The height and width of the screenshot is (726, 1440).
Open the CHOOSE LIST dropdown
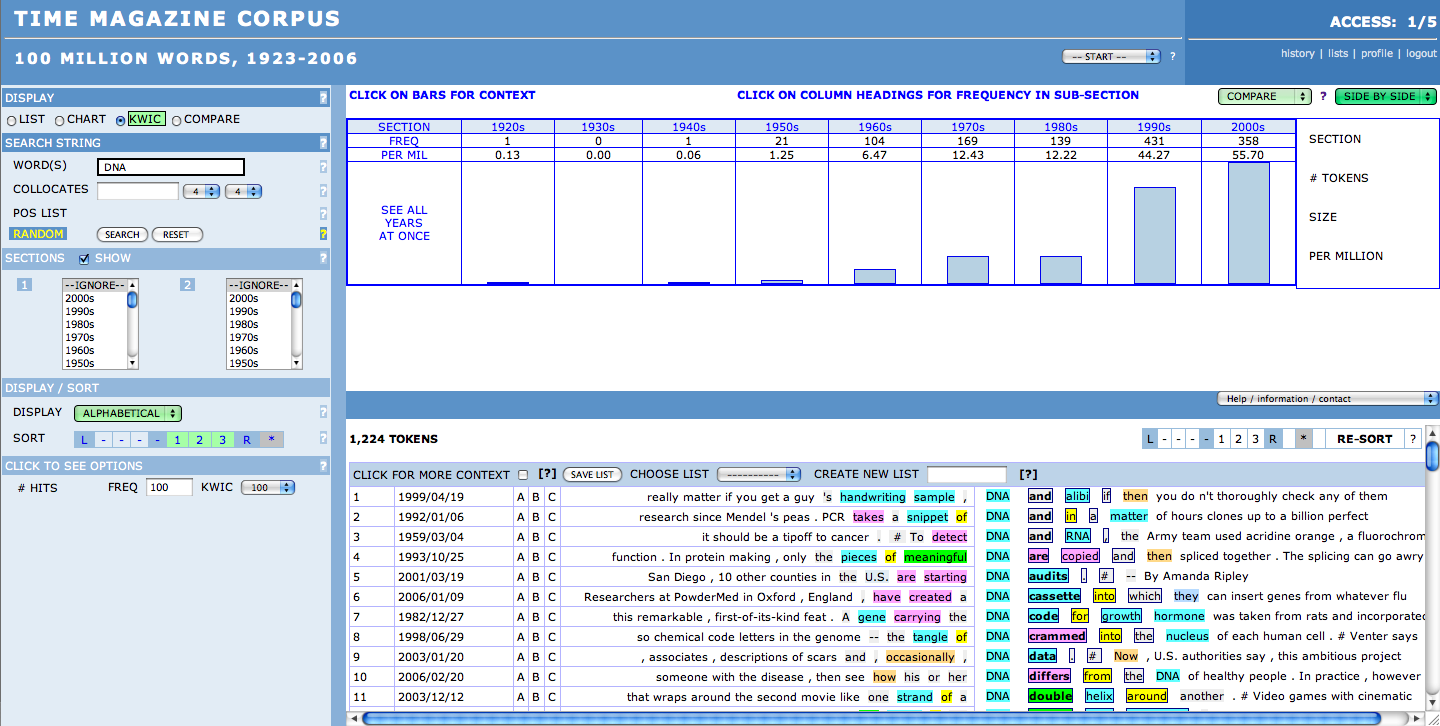pyautogui.click(x=759, y=474)
